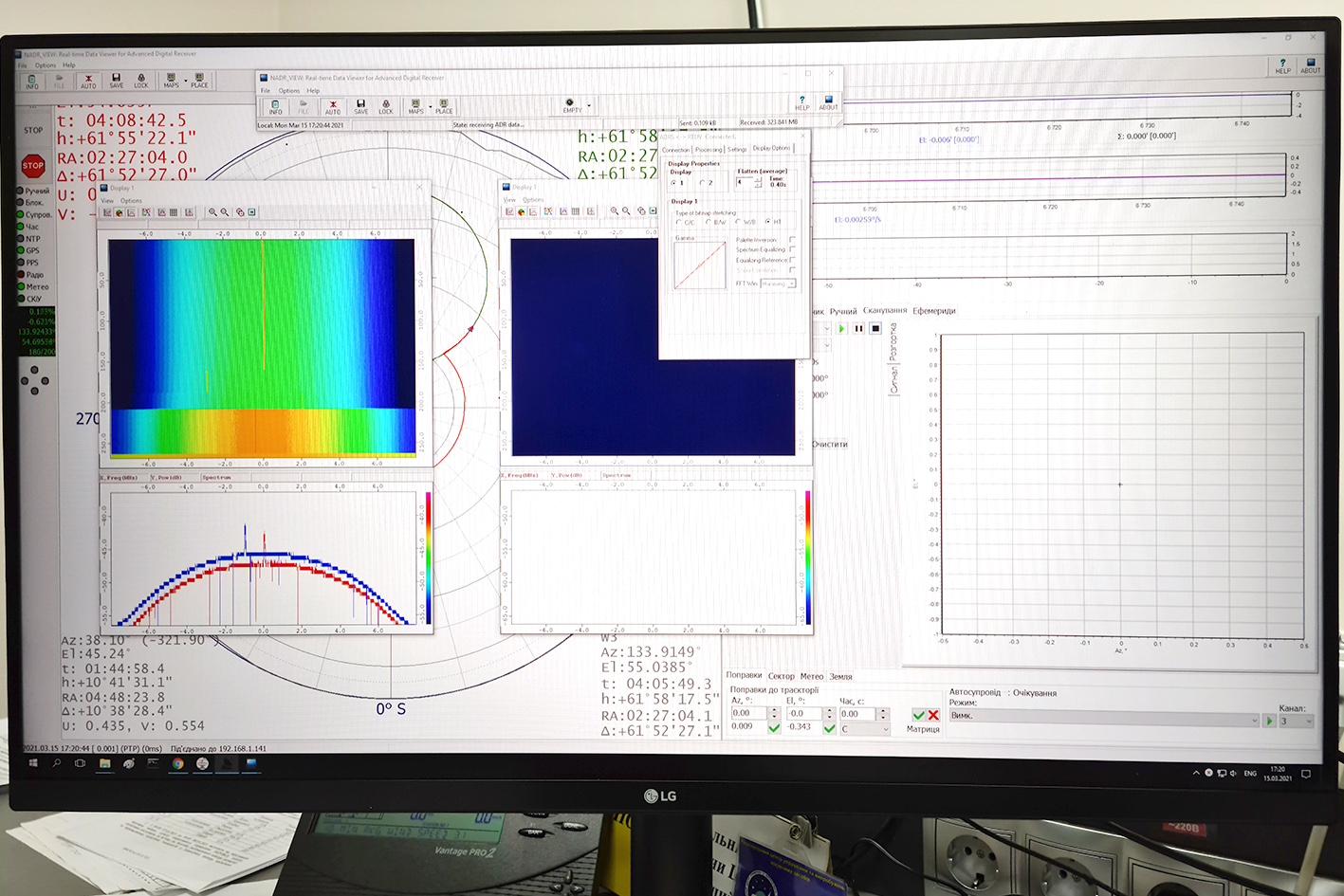Switch to Settings tab in ADRS dialog
1344x896 pixels.
(737, 149)
